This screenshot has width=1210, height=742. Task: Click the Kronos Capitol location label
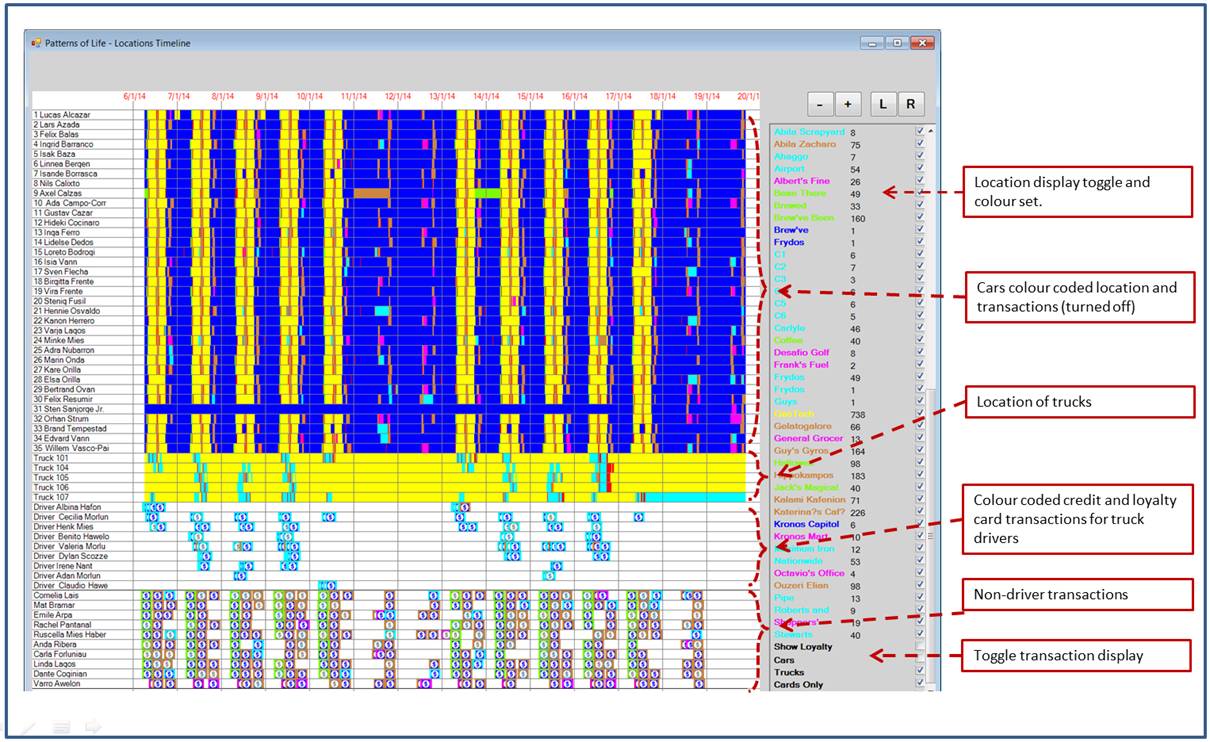(806, 524)
